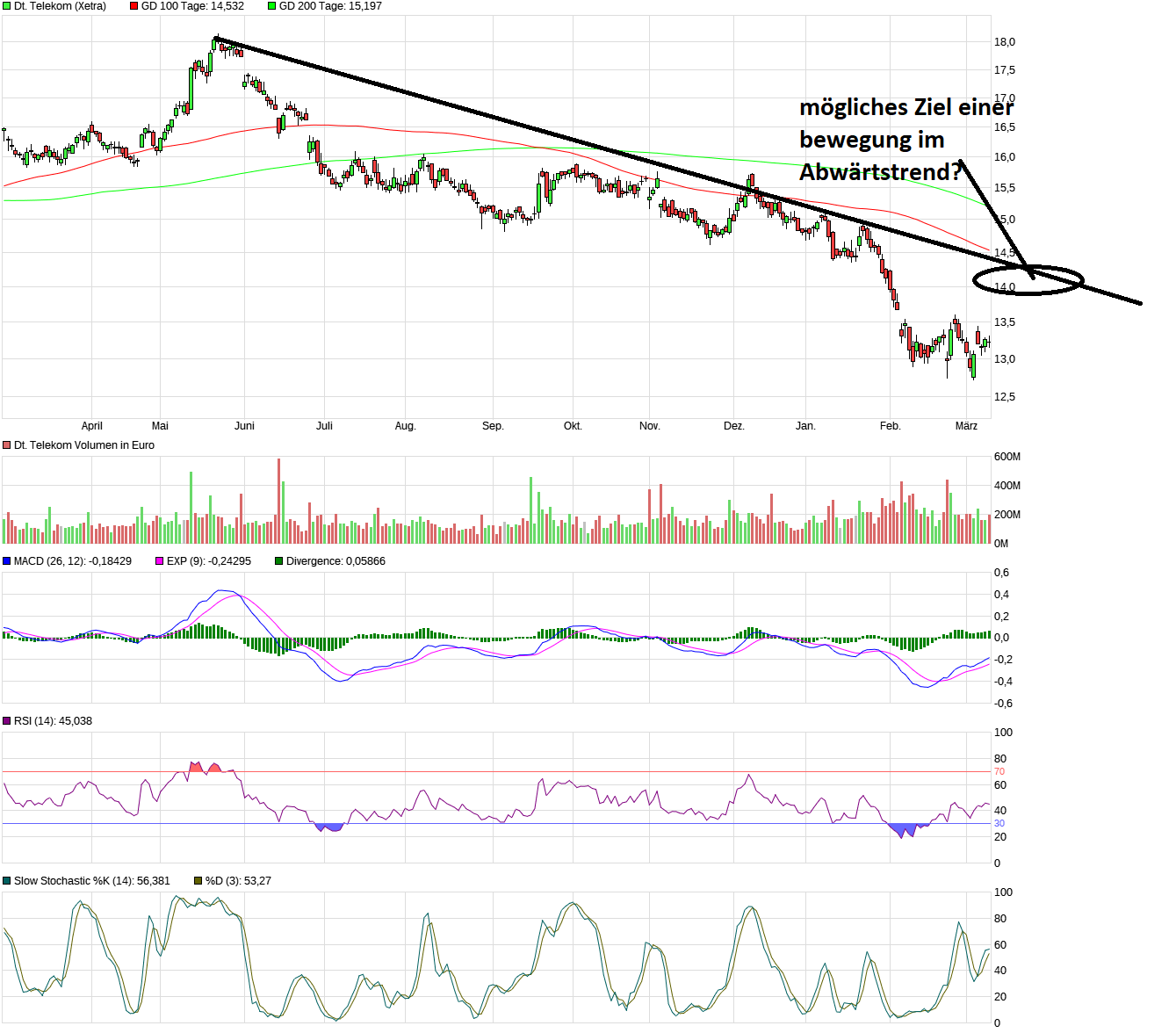1176x1033 pixels.
Task: Click the "Okt." month label
Action: tap(573, 426)
